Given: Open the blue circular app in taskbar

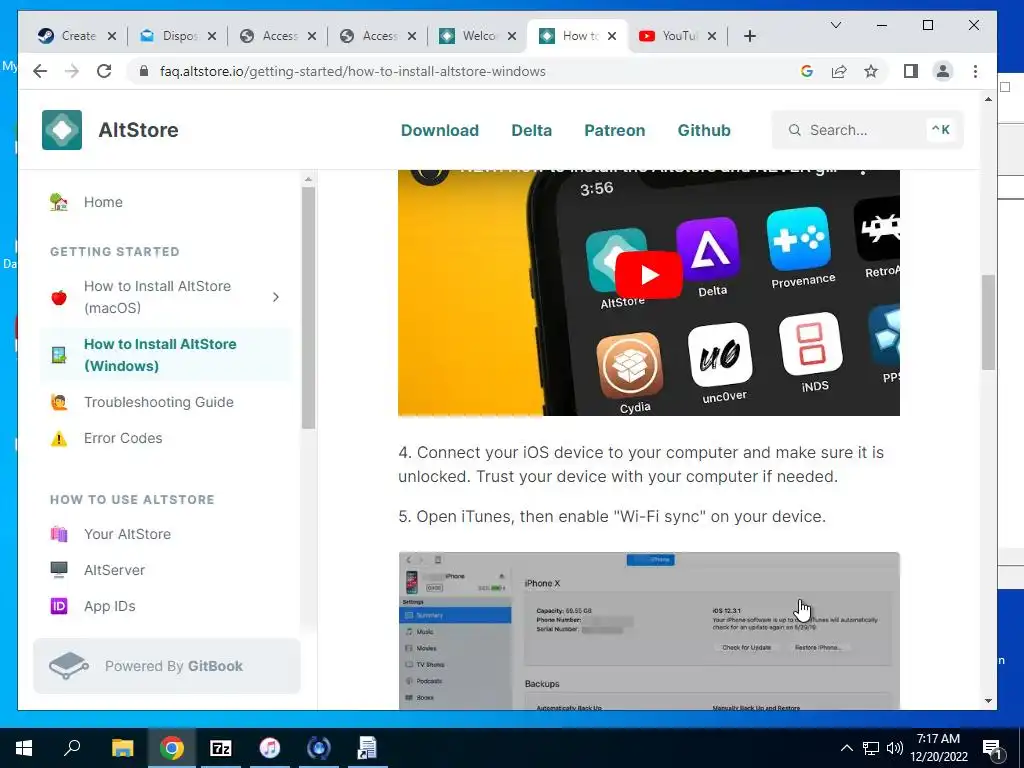Looking at the screenshot, I should click(x=319, y=748).
